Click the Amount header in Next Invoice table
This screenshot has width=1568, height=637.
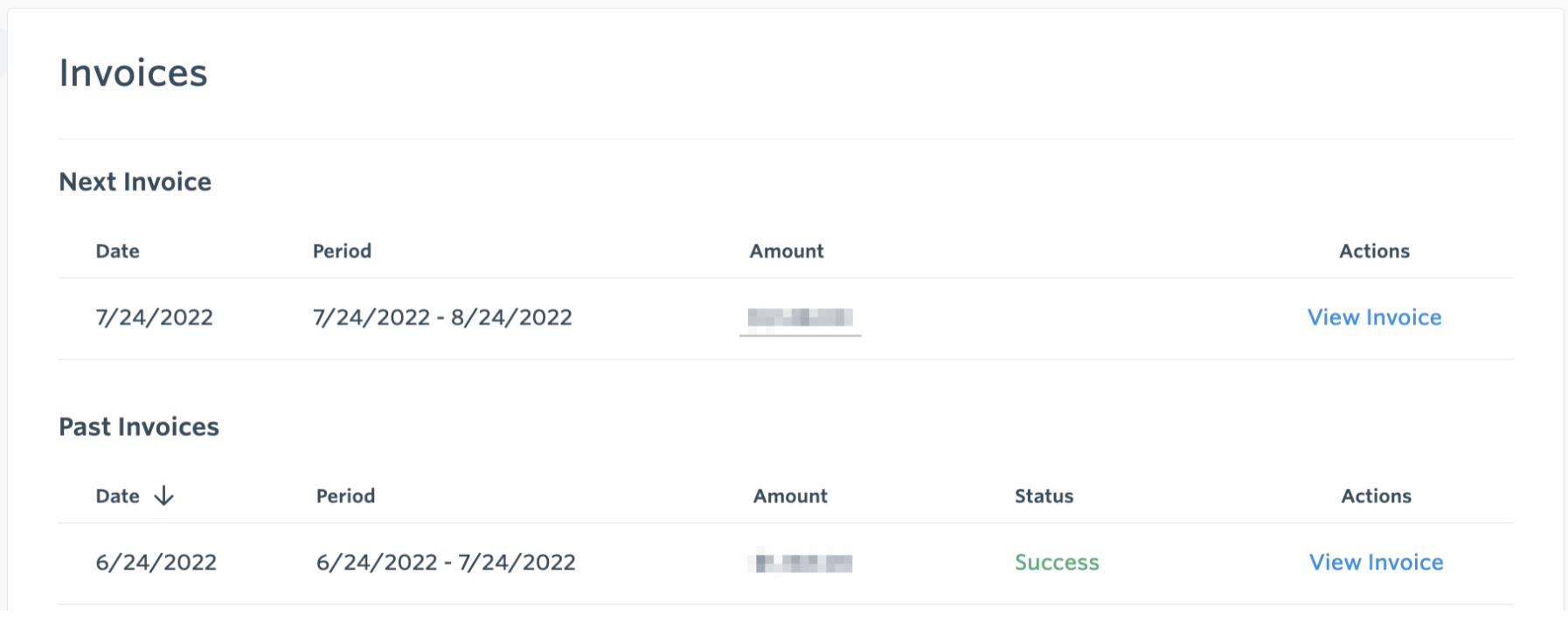(x=786, y=251)
